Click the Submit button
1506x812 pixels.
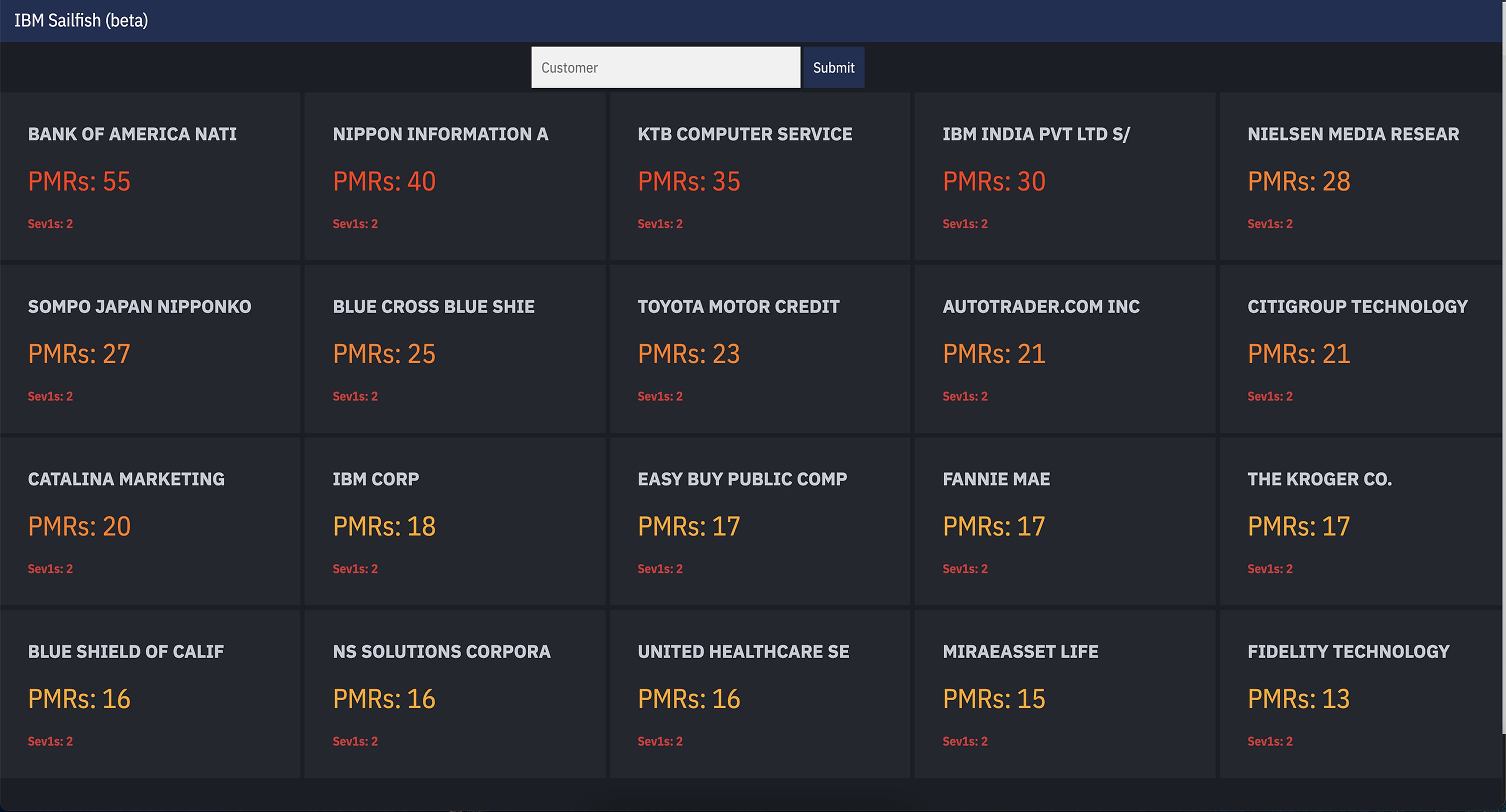[x=834, y=67]
